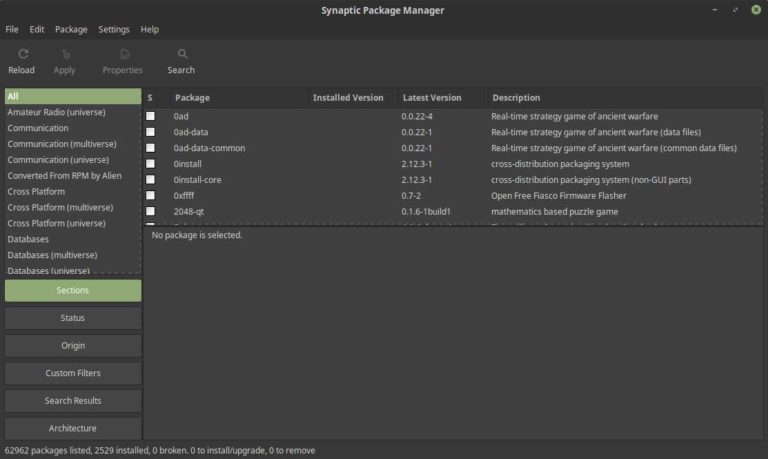Viewport: 768px width, 459px height.
Task: Click description 'cross-distribution packaging system'
Action: click(560, 164)
